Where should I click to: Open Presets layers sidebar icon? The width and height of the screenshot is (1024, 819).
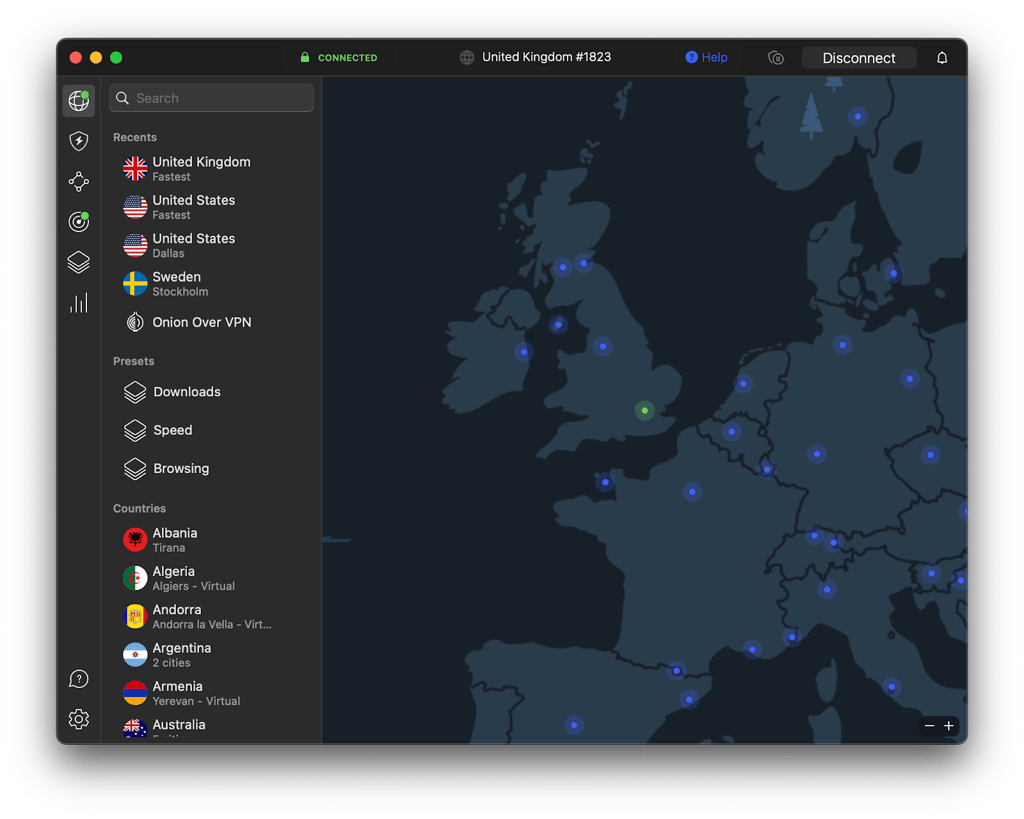(x=78, y=263)
